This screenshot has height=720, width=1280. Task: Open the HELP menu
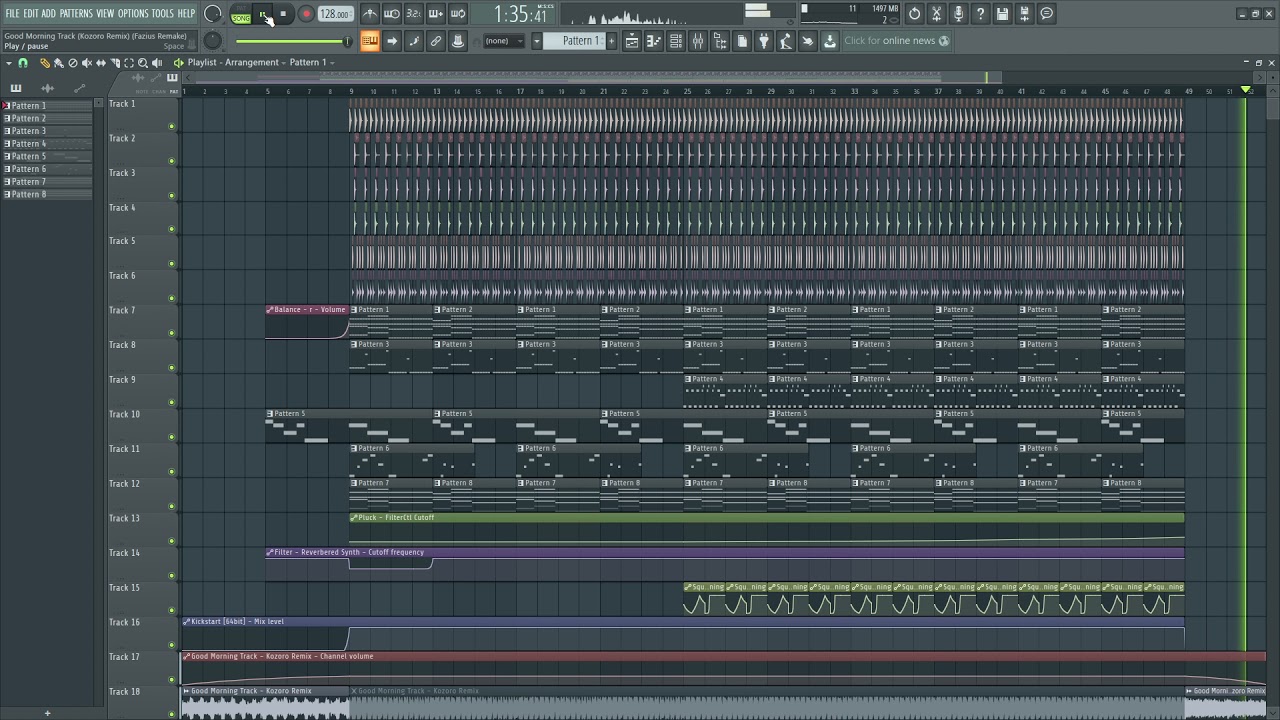coord(186,13)
